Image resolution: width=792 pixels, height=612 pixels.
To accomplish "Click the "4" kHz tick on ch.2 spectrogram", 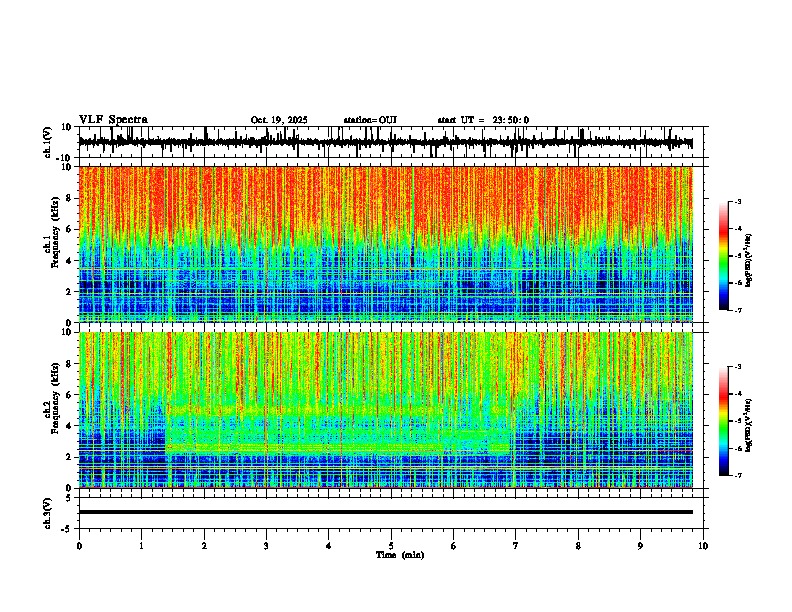I will pos(69,426).
